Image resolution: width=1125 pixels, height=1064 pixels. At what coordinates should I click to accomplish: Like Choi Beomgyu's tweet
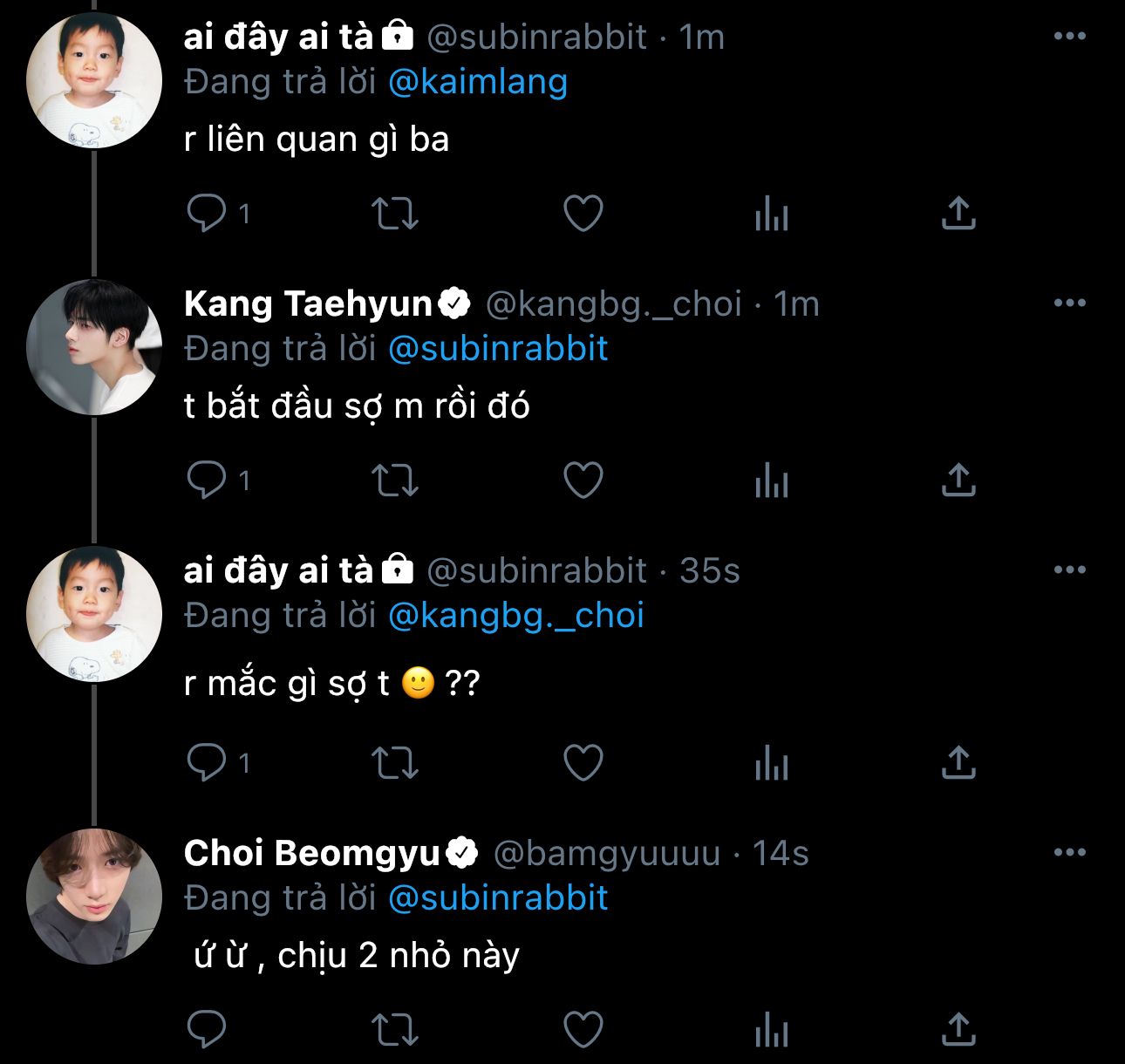[583, 1029]
